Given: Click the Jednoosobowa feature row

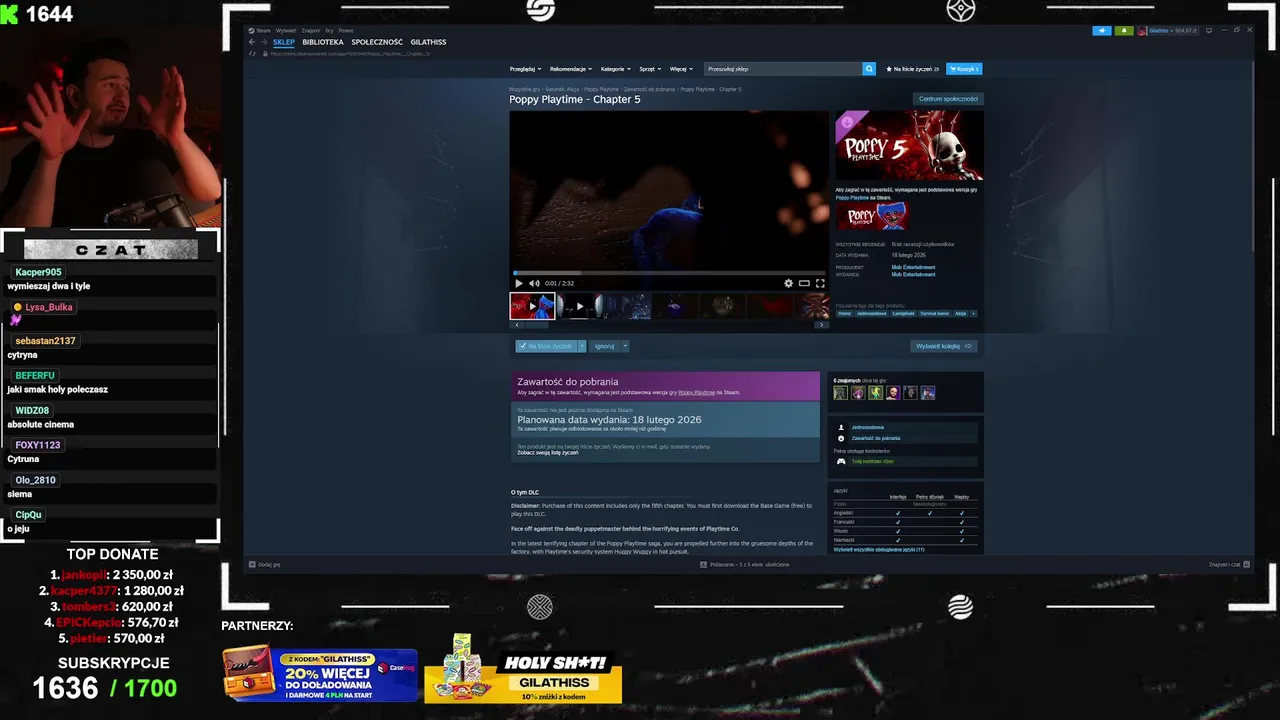Looking at the screenshot, I should 906,427.
